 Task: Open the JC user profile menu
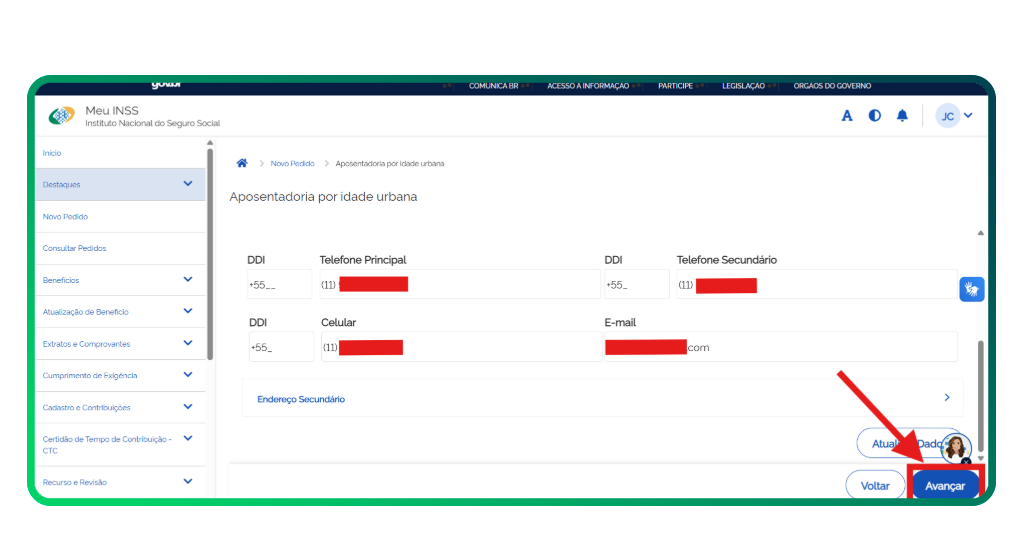pos(954,116)
